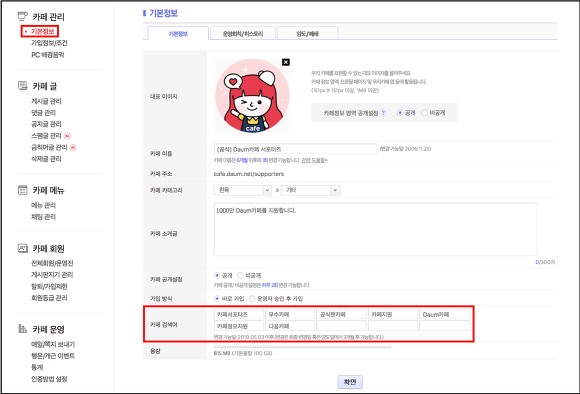Click the help icon beside 카페정보 영역 공개설정
The height and width of the screenshot is (394, 580).
pos(384,113)
